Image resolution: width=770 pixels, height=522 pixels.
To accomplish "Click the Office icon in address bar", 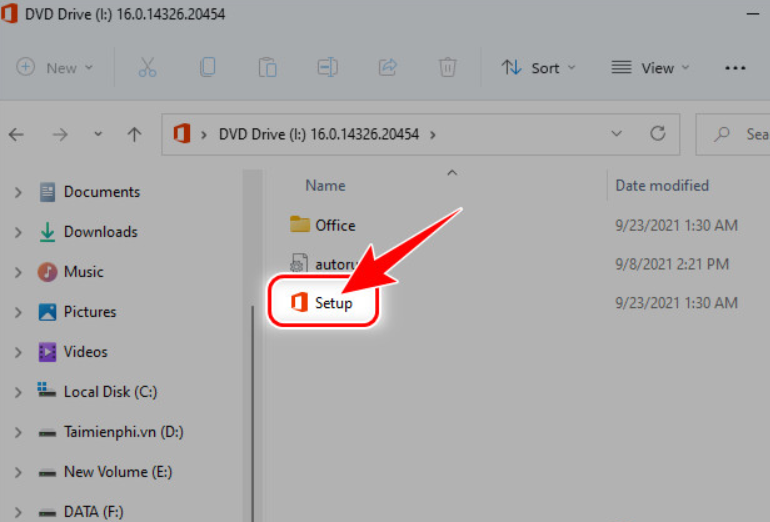I will tap(182, 134).
